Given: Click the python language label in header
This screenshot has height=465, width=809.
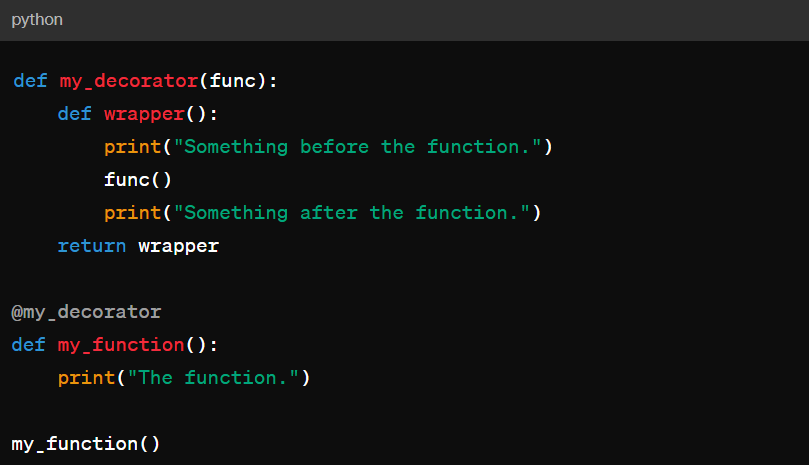Looking at the screenshot, I should (37, 20).
